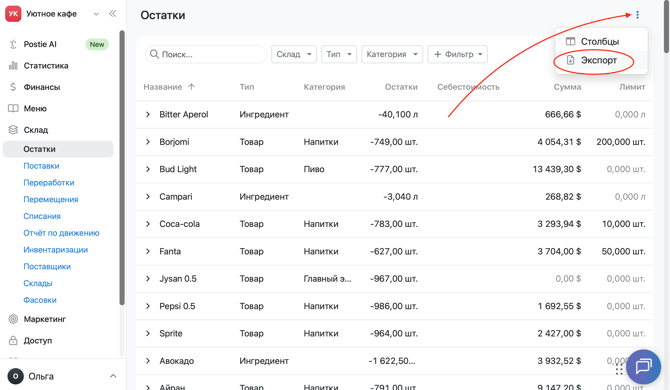
Task: Click the Экспорт file icon
Action: [x=570, y=60]
